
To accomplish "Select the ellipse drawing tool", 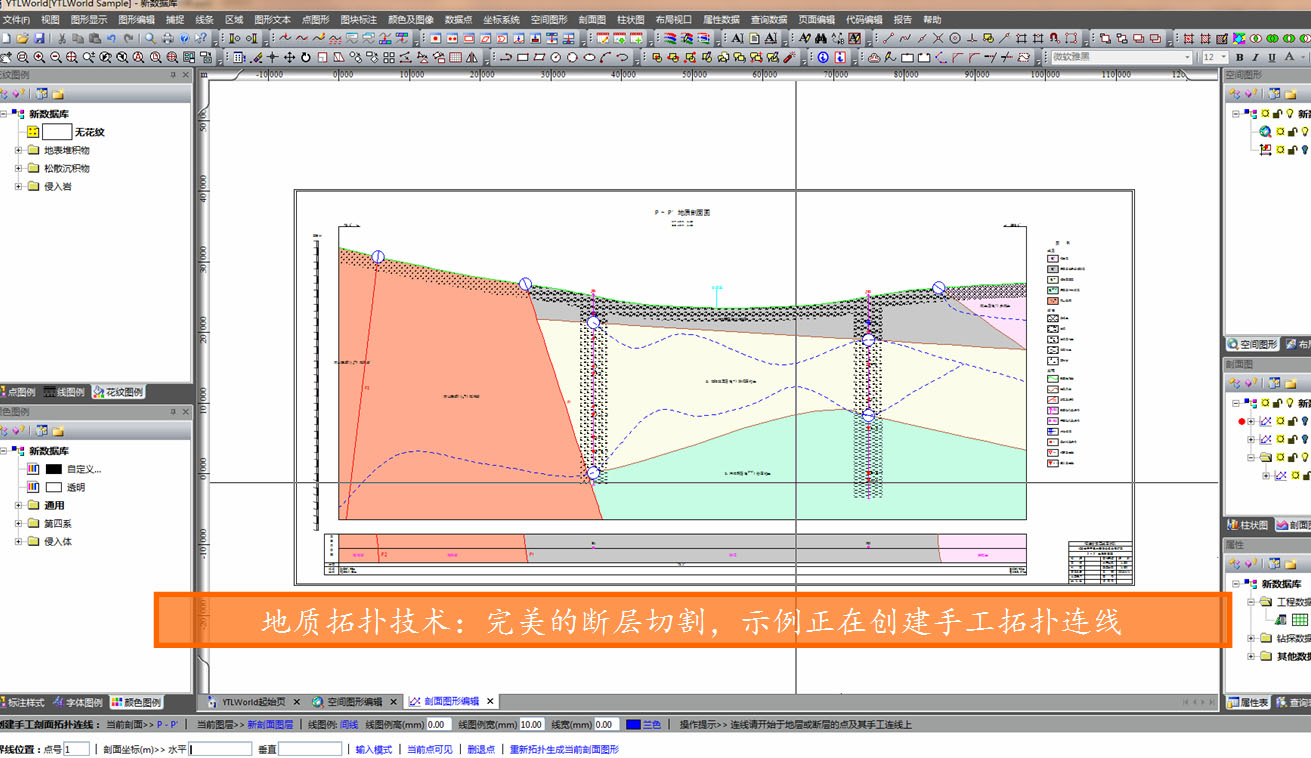I will [589, 57].
